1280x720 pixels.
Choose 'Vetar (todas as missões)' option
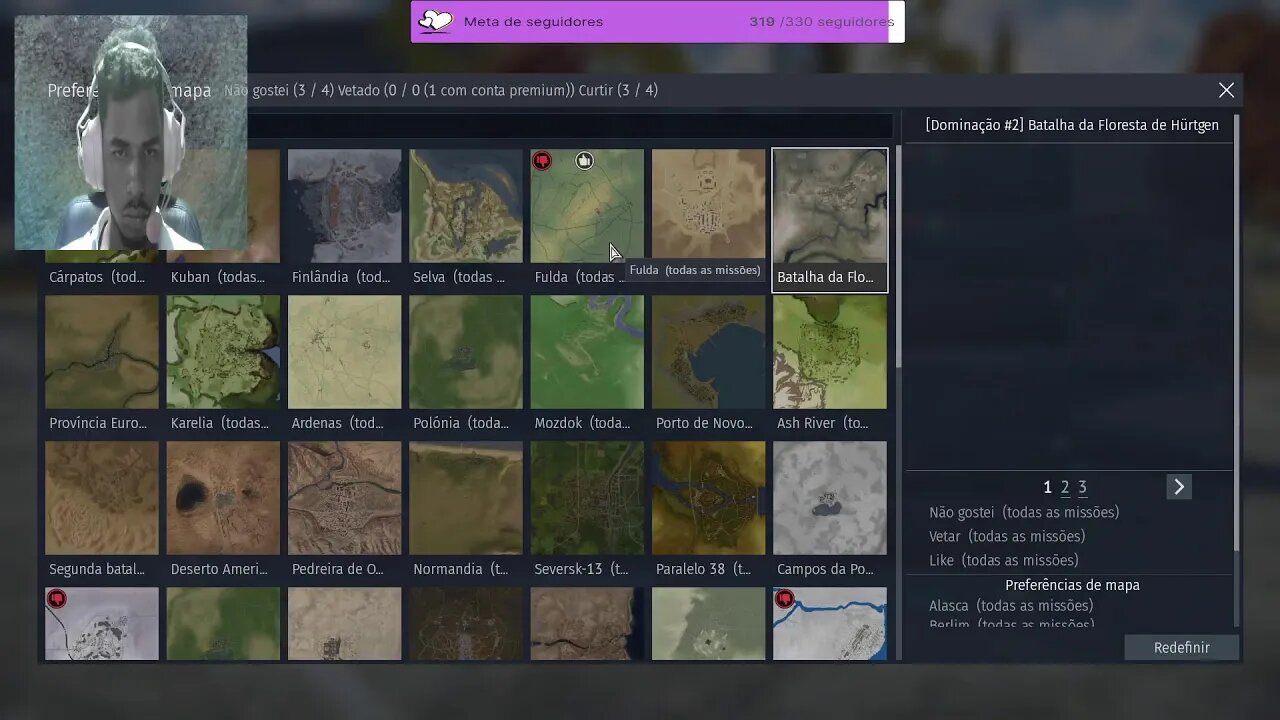click(1007, 536)
